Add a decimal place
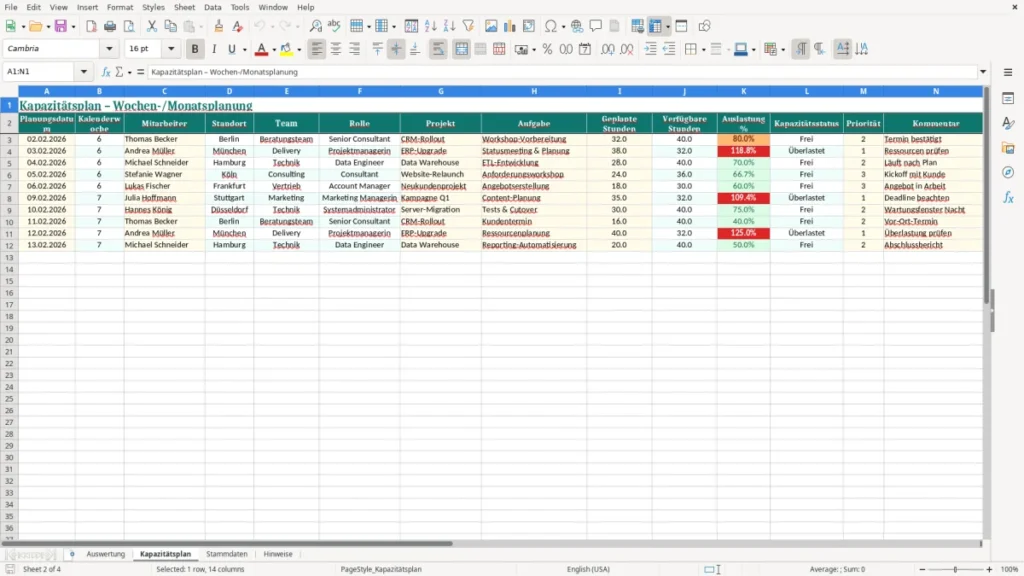The width and height of the screenshot is (1024, 576). tap(608, 49)
